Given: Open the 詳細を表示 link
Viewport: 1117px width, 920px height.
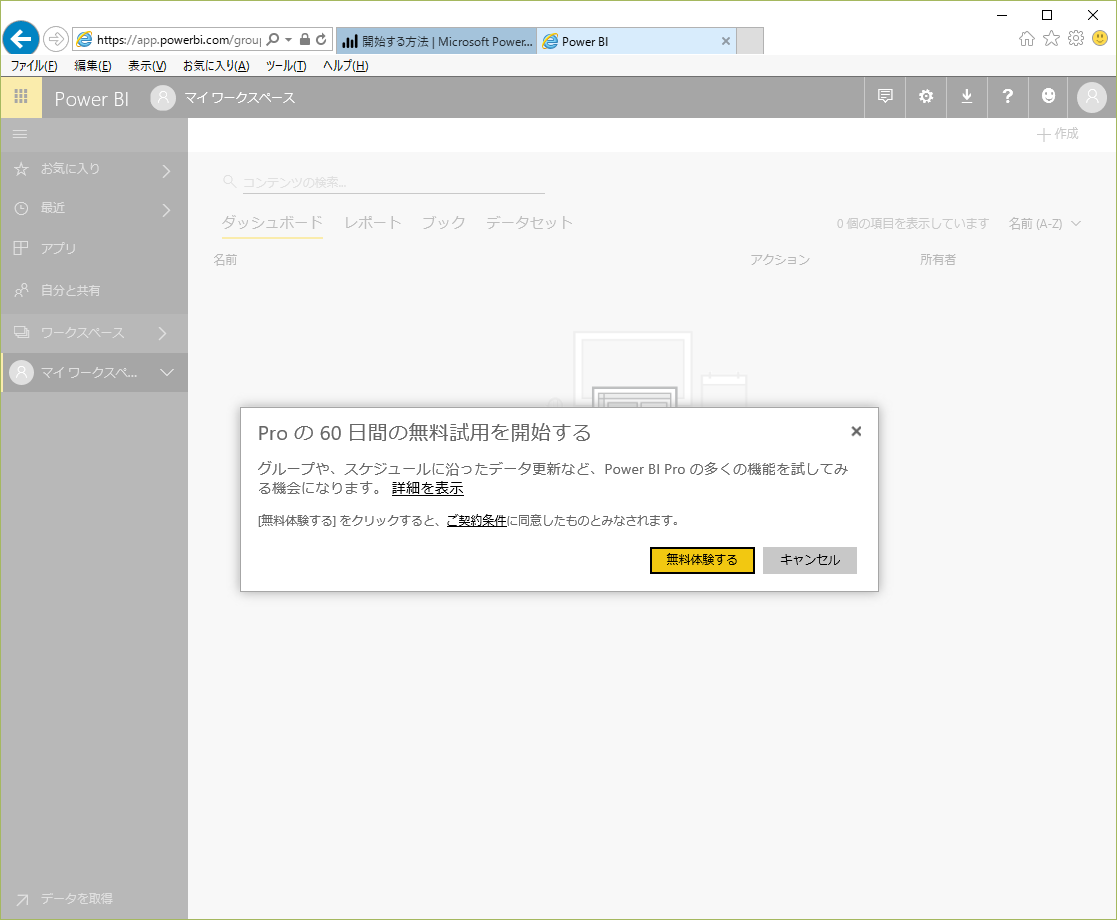Looking at the screenshot, I should (427, 488).
